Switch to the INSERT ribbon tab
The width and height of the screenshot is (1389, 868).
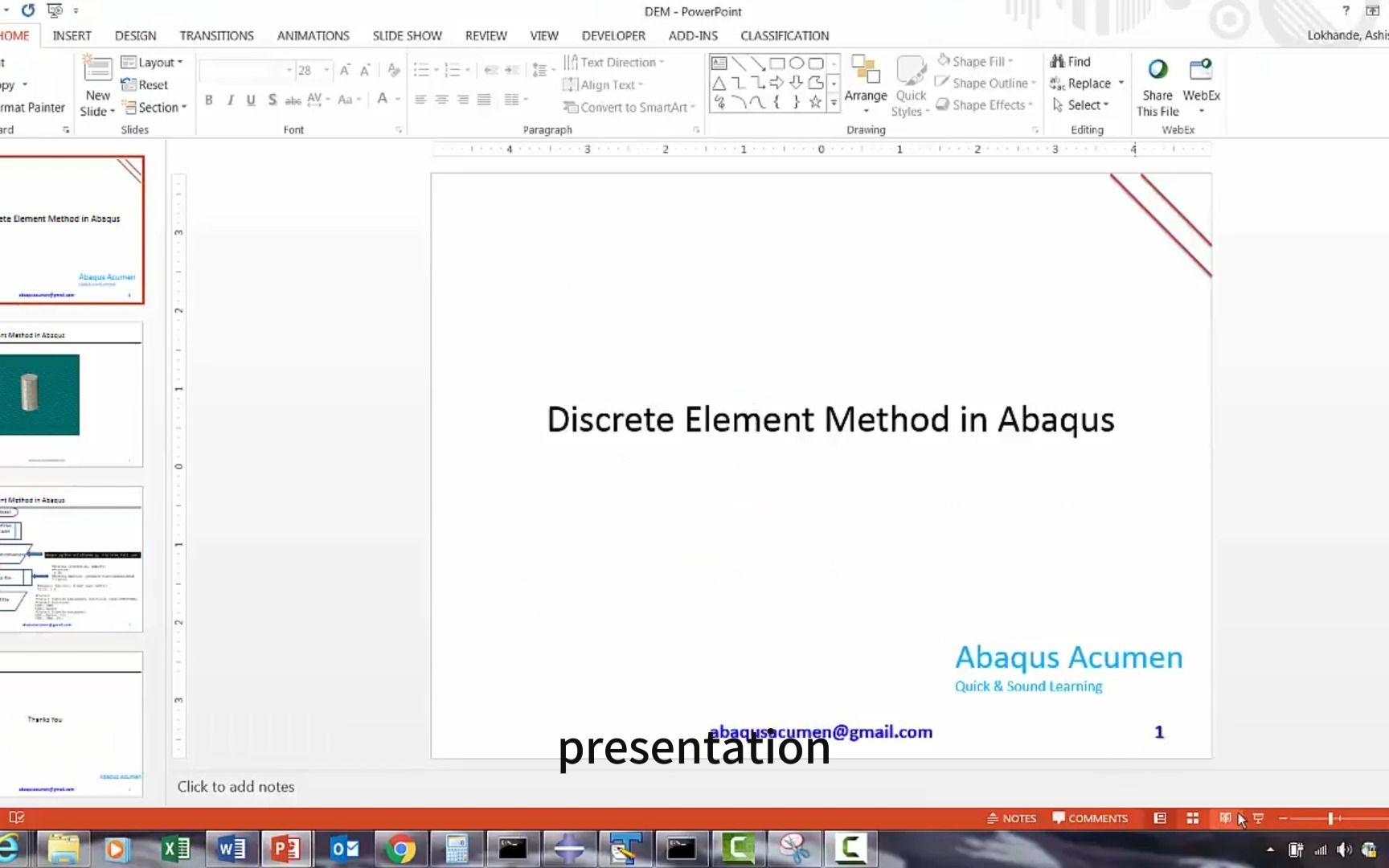pyautogui.click(x=72, y=35)
